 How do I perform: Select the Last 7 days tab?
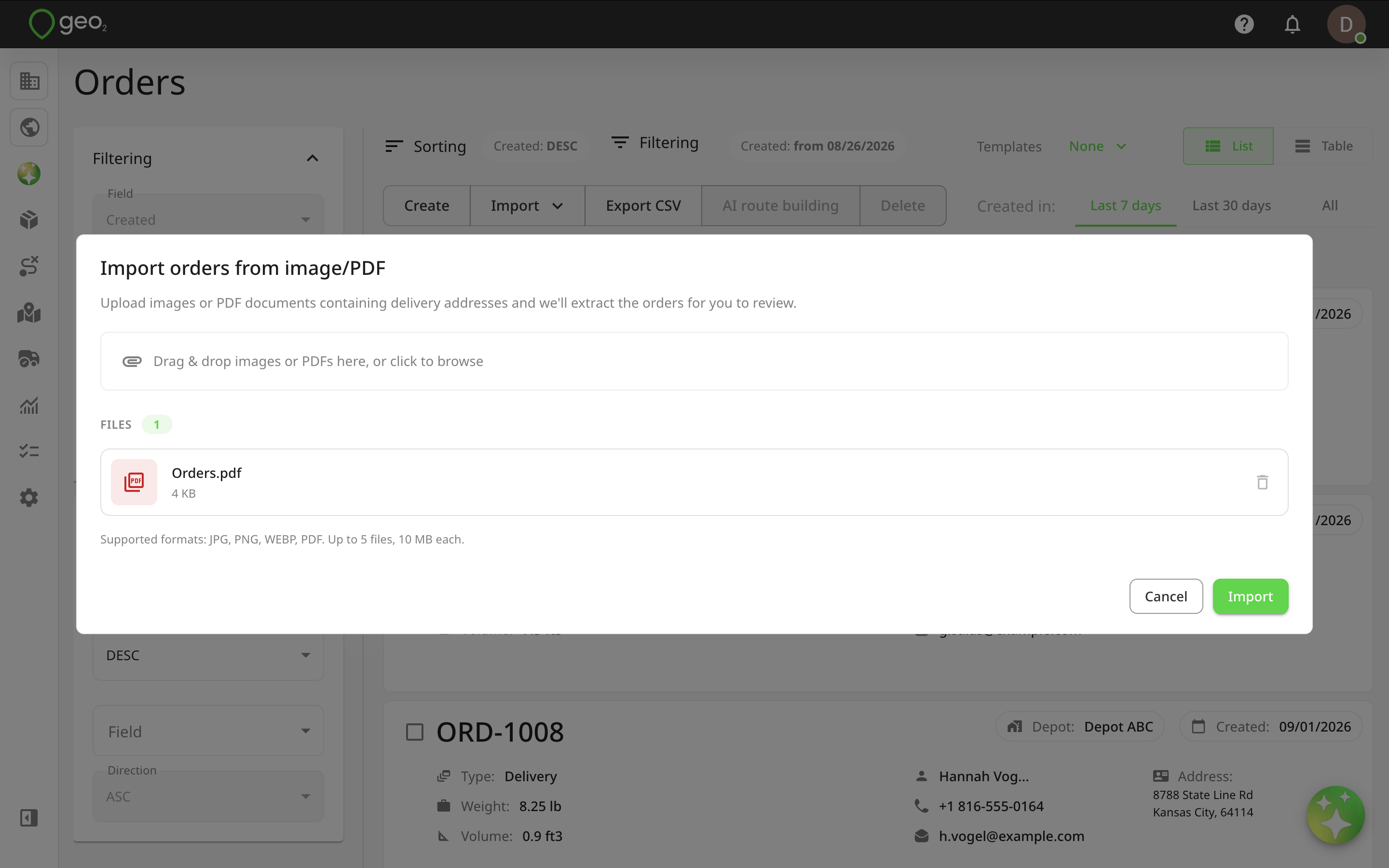[1126, 205]
